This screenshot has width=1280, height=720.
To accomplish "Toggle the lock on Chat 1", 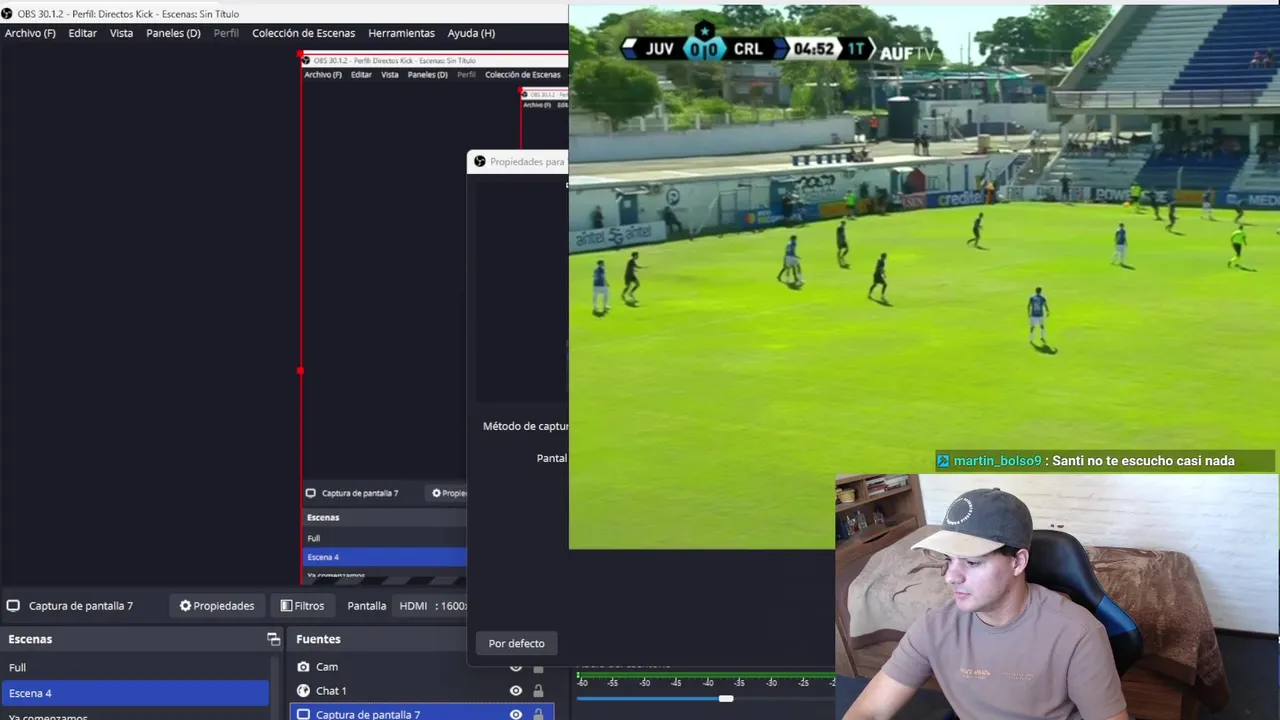I will [x=538, y=691].
